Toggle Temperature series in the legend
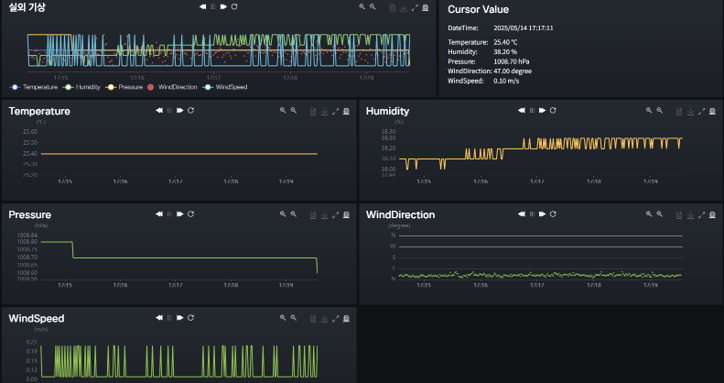Screen dimensions: 724x383 [x=34, y=87]
